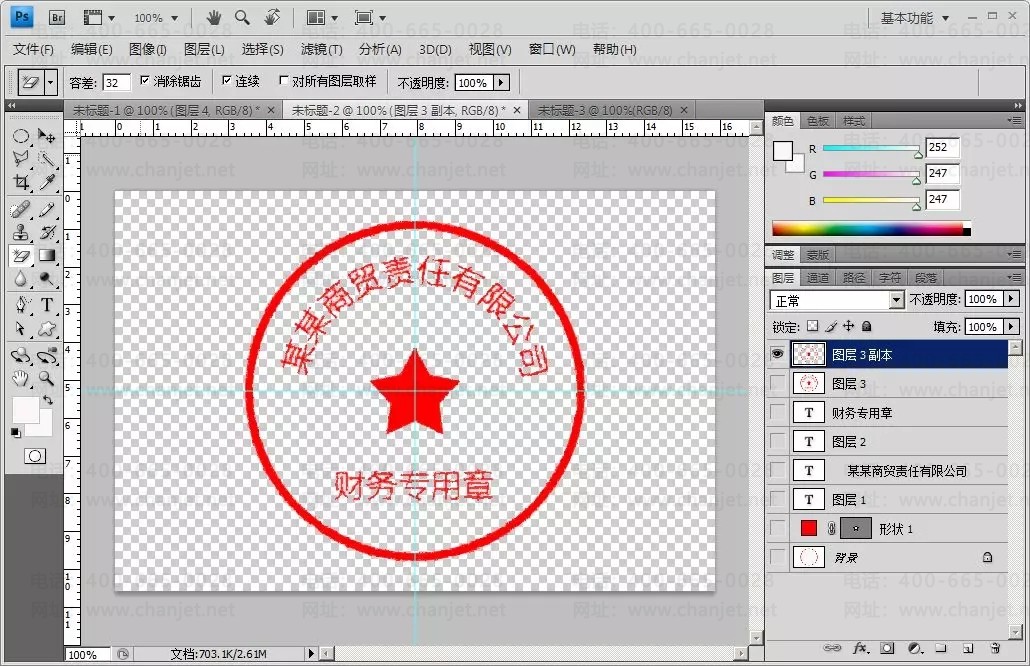
Task: Delete layer with trash icon
Action: [x=995, y=648]
